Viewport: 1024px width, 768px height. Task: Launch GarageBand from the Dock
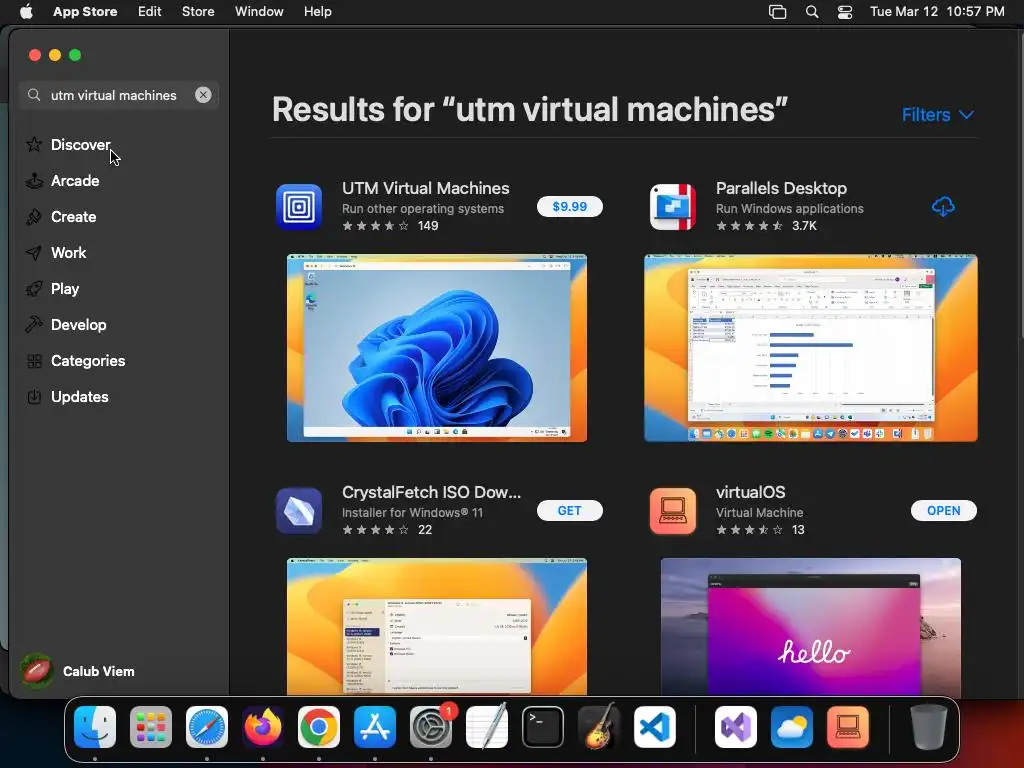(x=599, y=727)
